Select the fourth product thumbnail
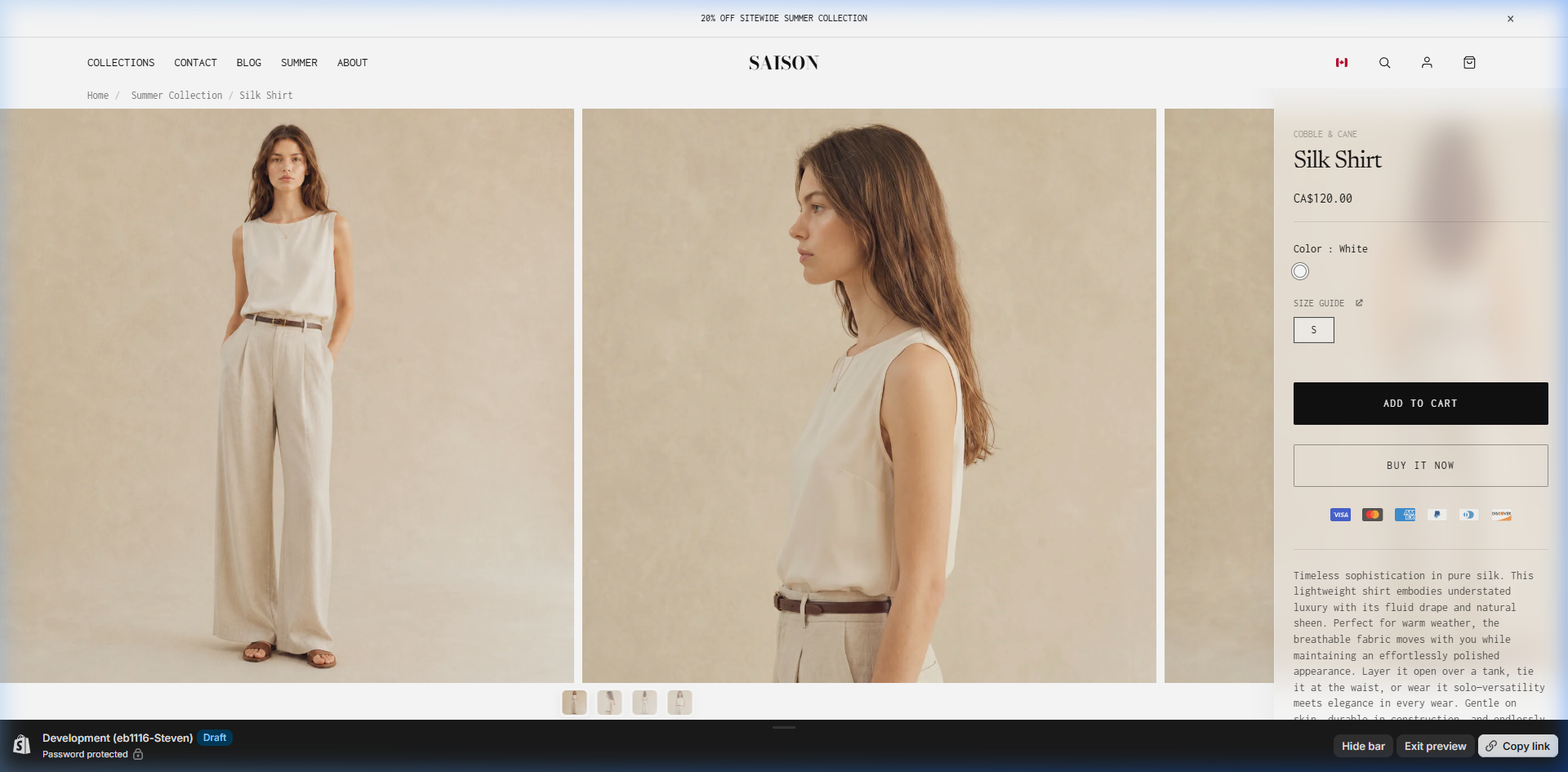Image resolution: width=1568 pixels, height=772 pixels. (679, 703)
